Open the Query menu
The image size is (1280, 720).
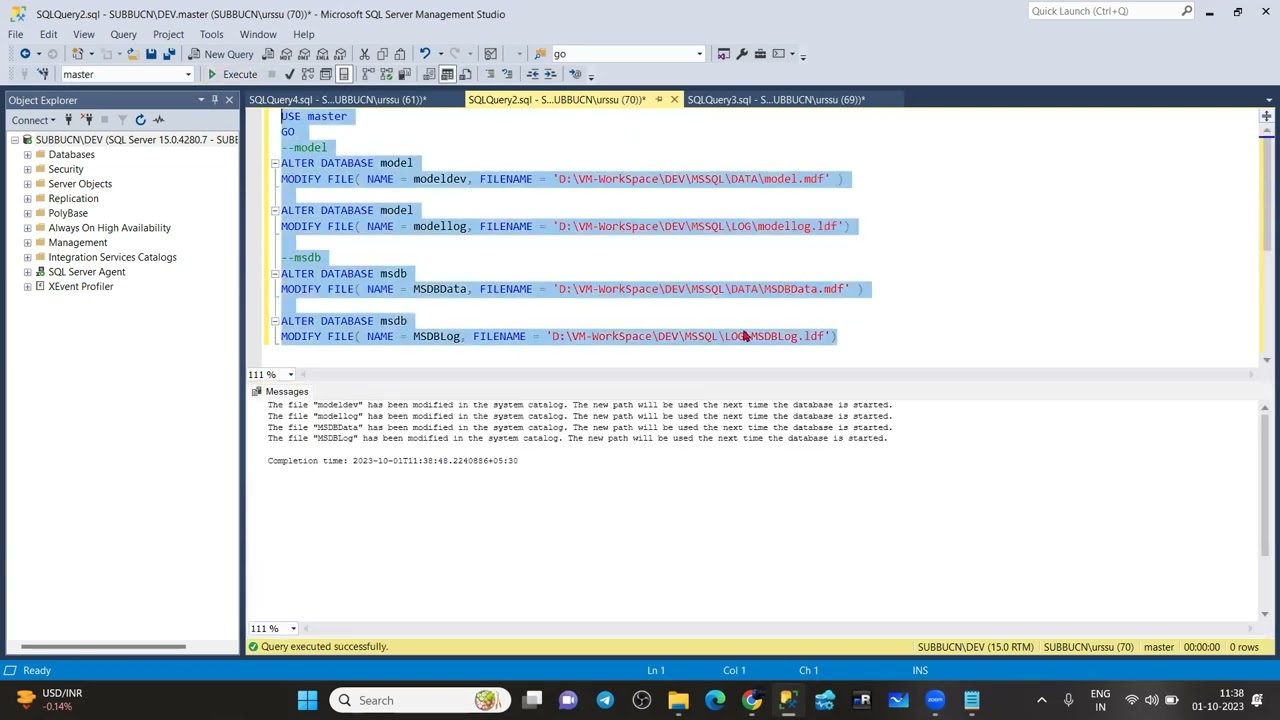[123, 34]
